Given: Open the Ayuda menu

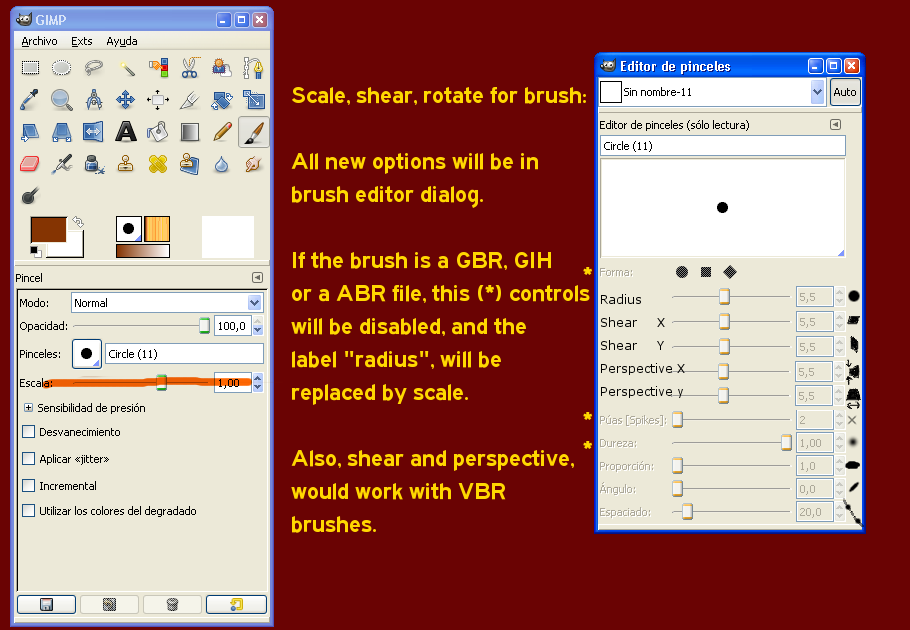Looking at the screenshot, I should click(x=121, y=41).
